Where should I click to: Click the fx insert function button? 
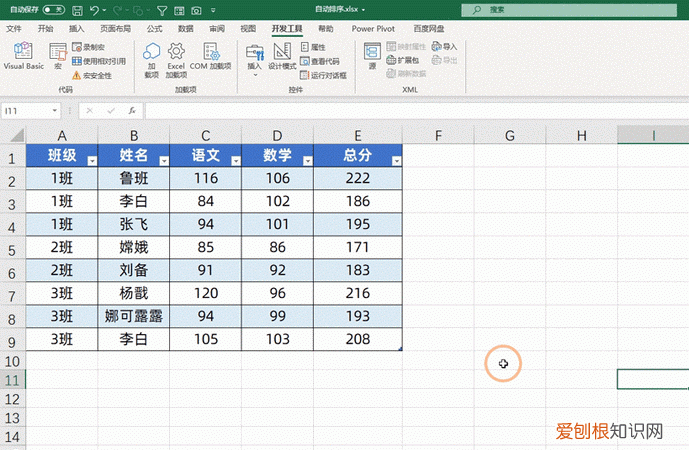pyautogui.click(x=132, y=111)
